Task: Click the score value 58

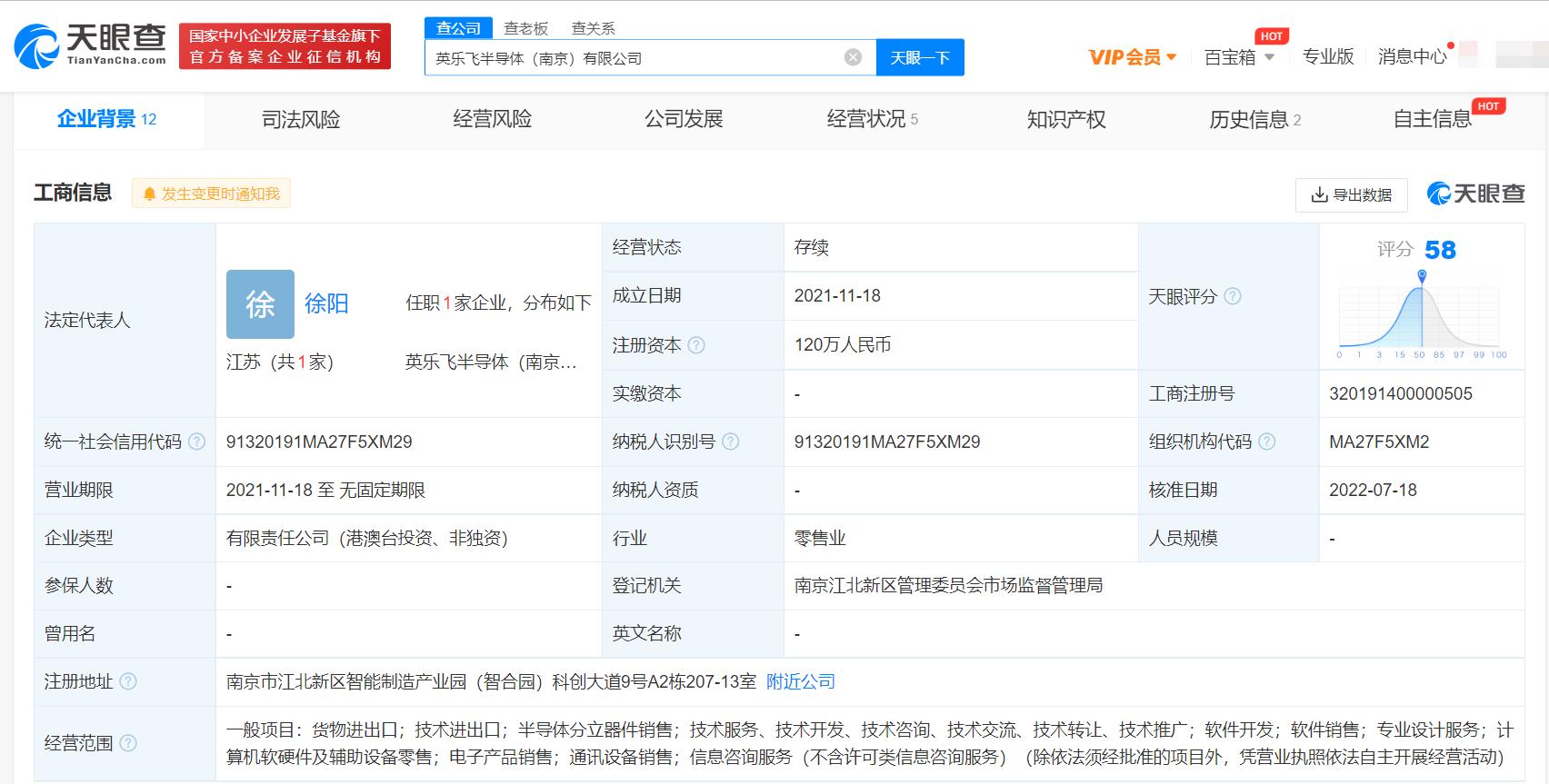Action: pos(1440,250)
